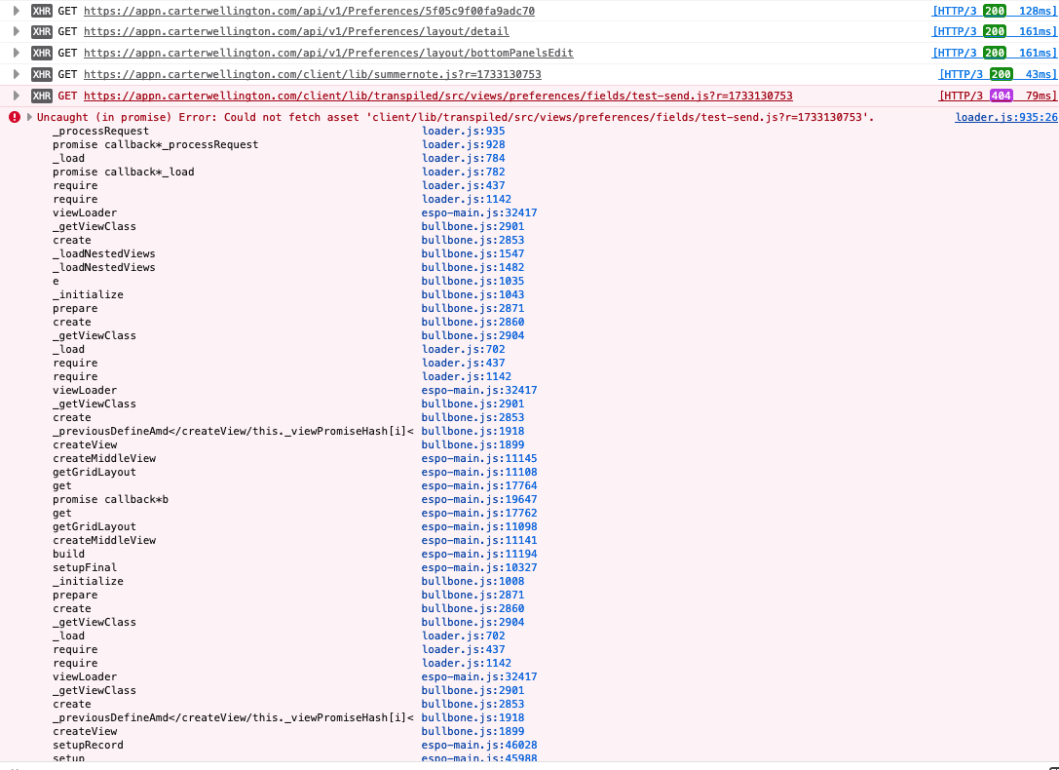Viewport: 1059px width, 770px height.
Task: Open the espo-main.js:11145 stack frame link
Action: click(x=479, y=458)
